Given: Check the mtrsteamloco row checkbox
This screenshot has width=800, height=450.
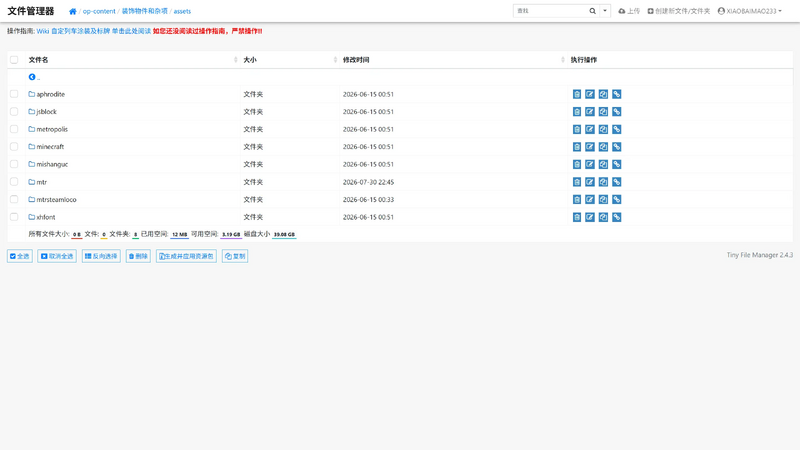Looking at the screenshot, I should (x=14, y=199).
